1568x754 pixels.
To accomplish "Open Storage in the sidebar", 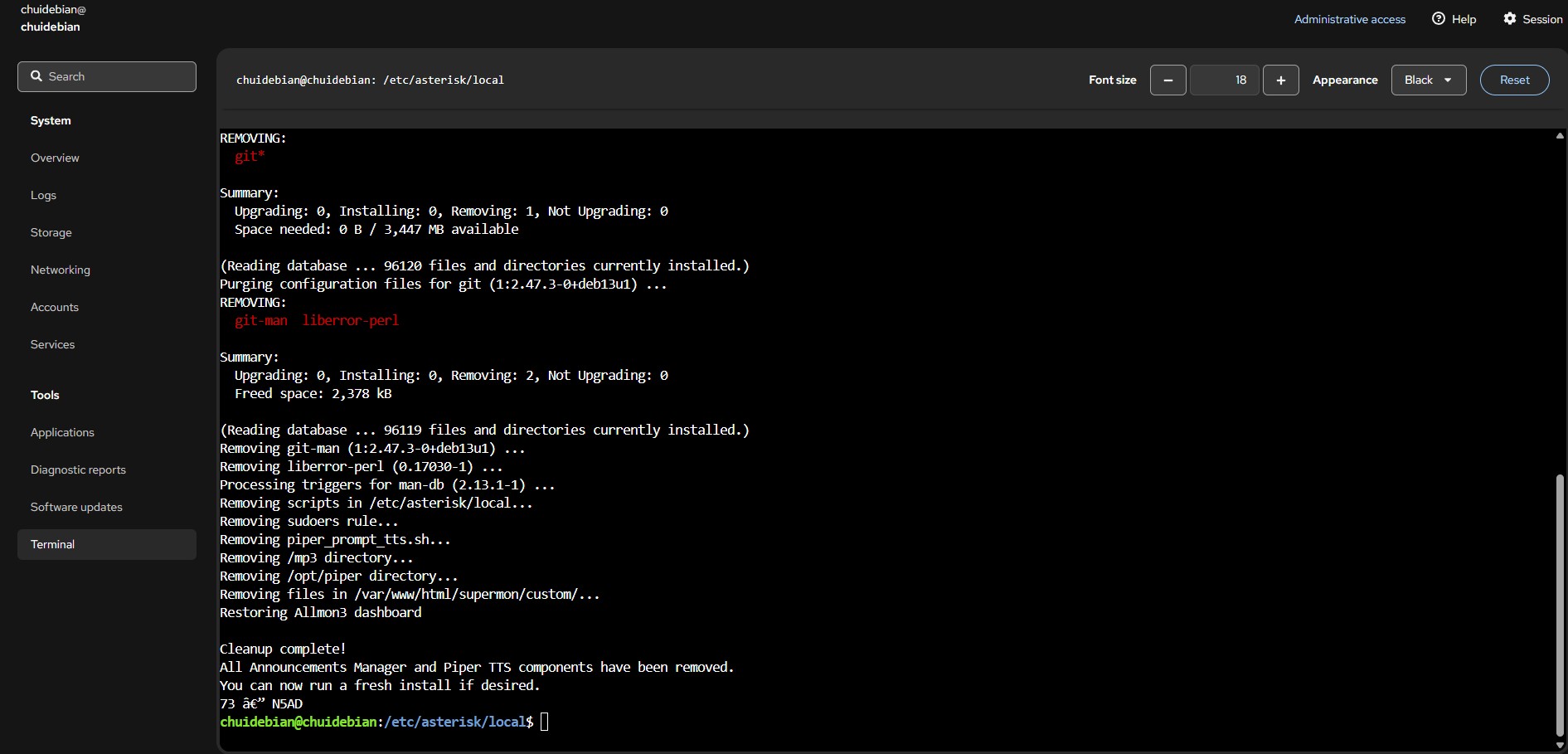I will (51, 232).
